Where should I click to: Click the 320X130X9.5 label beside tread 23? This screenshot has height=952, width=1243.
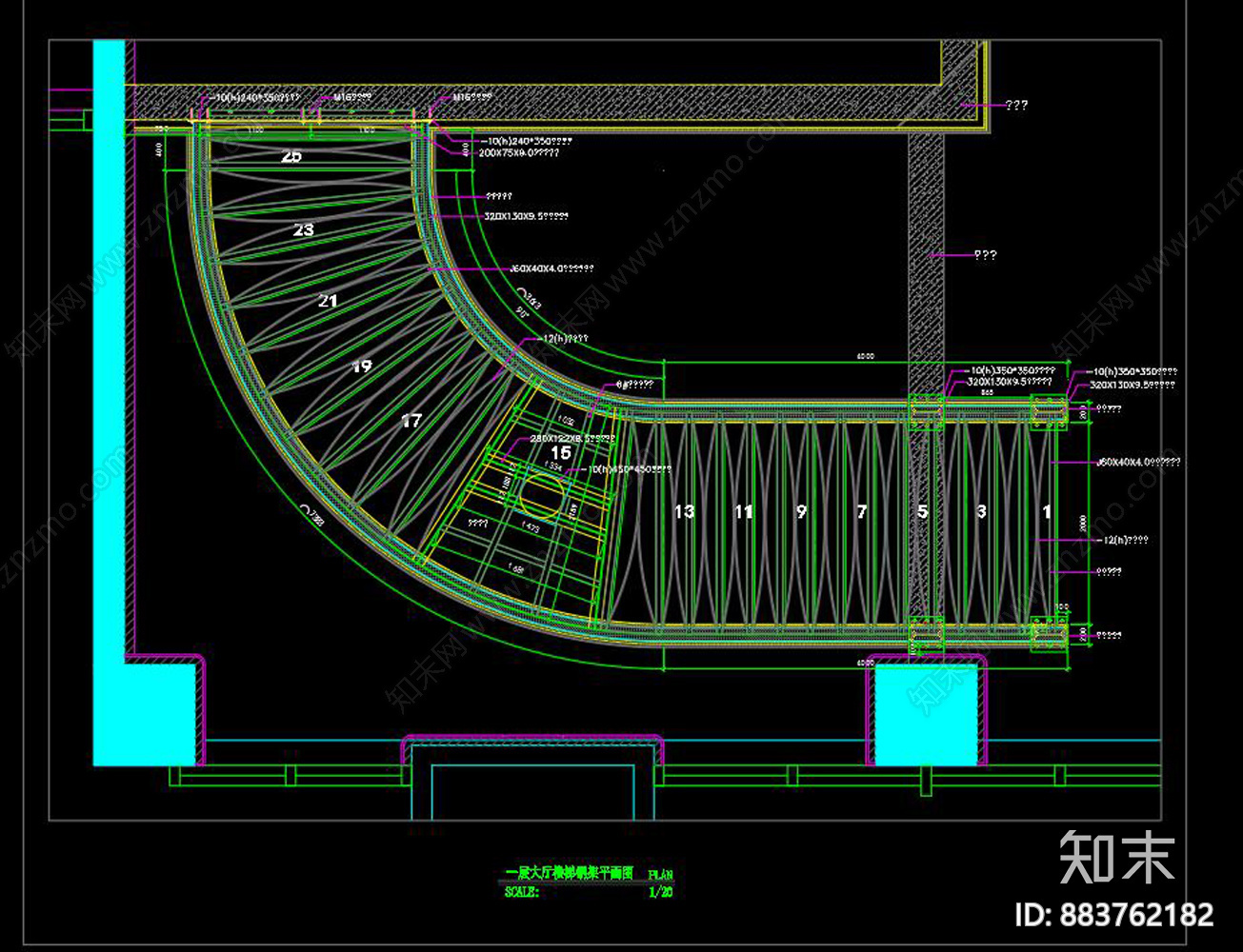coord(526,217)
